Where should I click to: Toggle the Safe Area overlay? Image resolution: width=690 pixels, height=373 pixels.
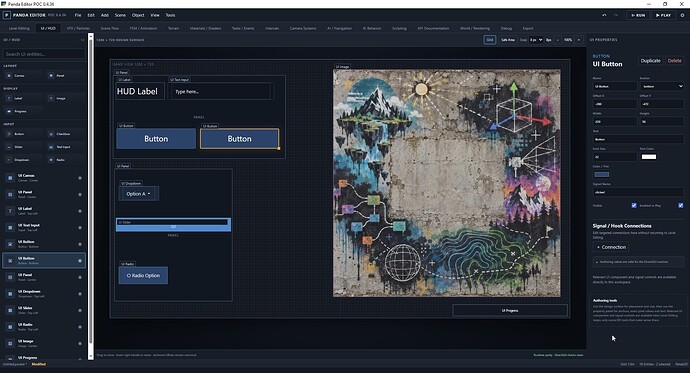pos(508,40)
